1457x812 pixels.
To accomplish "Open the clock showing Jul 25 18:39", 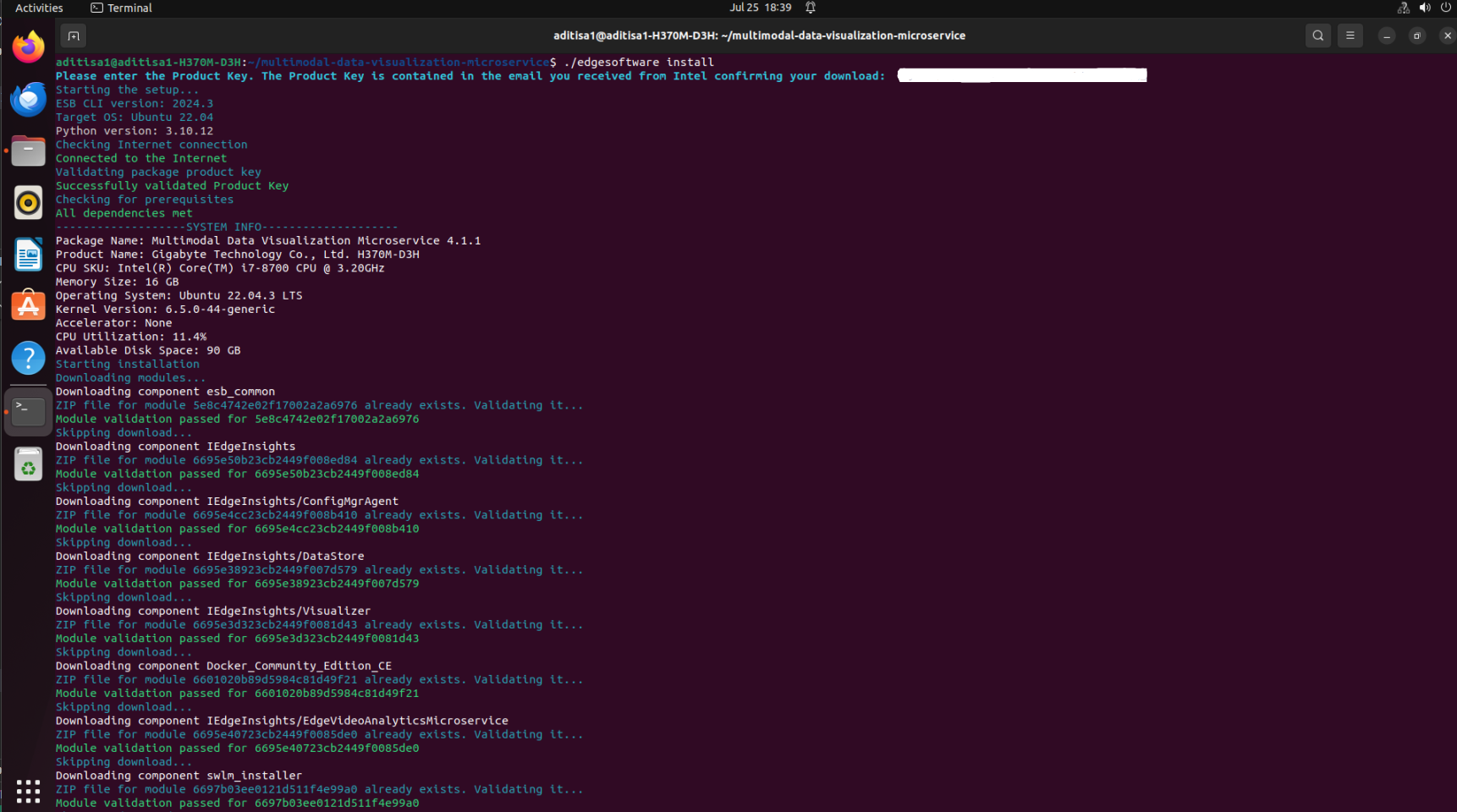I will [761, 8].
